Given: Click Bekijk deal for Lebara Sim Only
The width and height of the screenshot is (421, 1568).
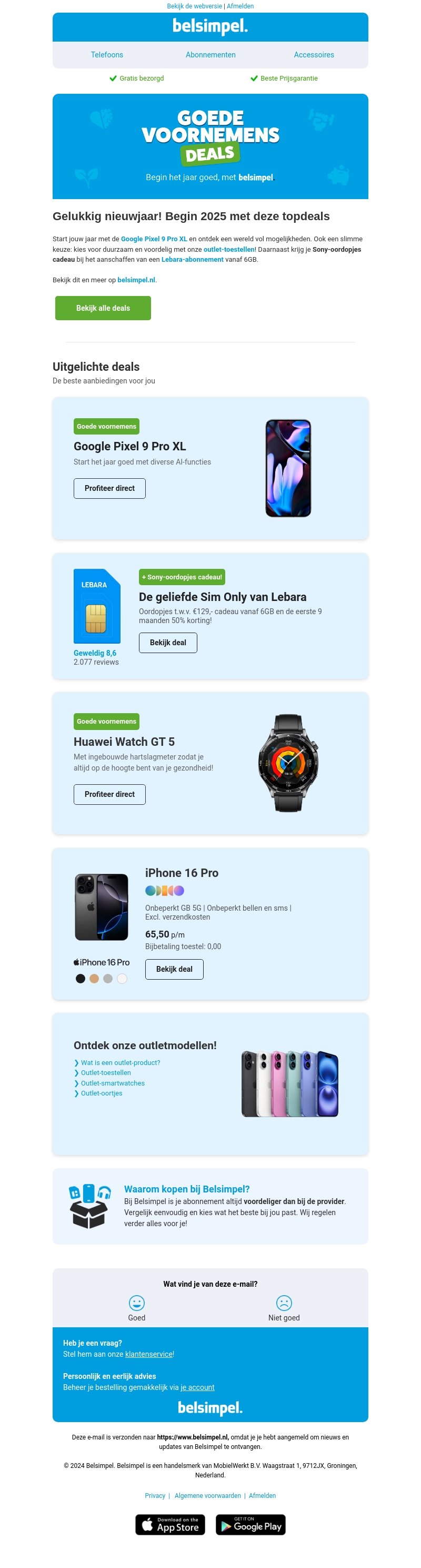Looking at the screenshot, I should pos(168,642).
